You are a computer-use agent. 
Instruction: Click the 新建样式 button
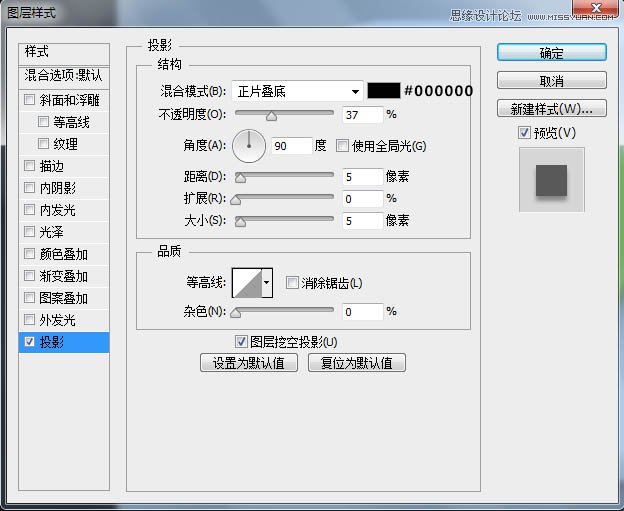[551, 109]
